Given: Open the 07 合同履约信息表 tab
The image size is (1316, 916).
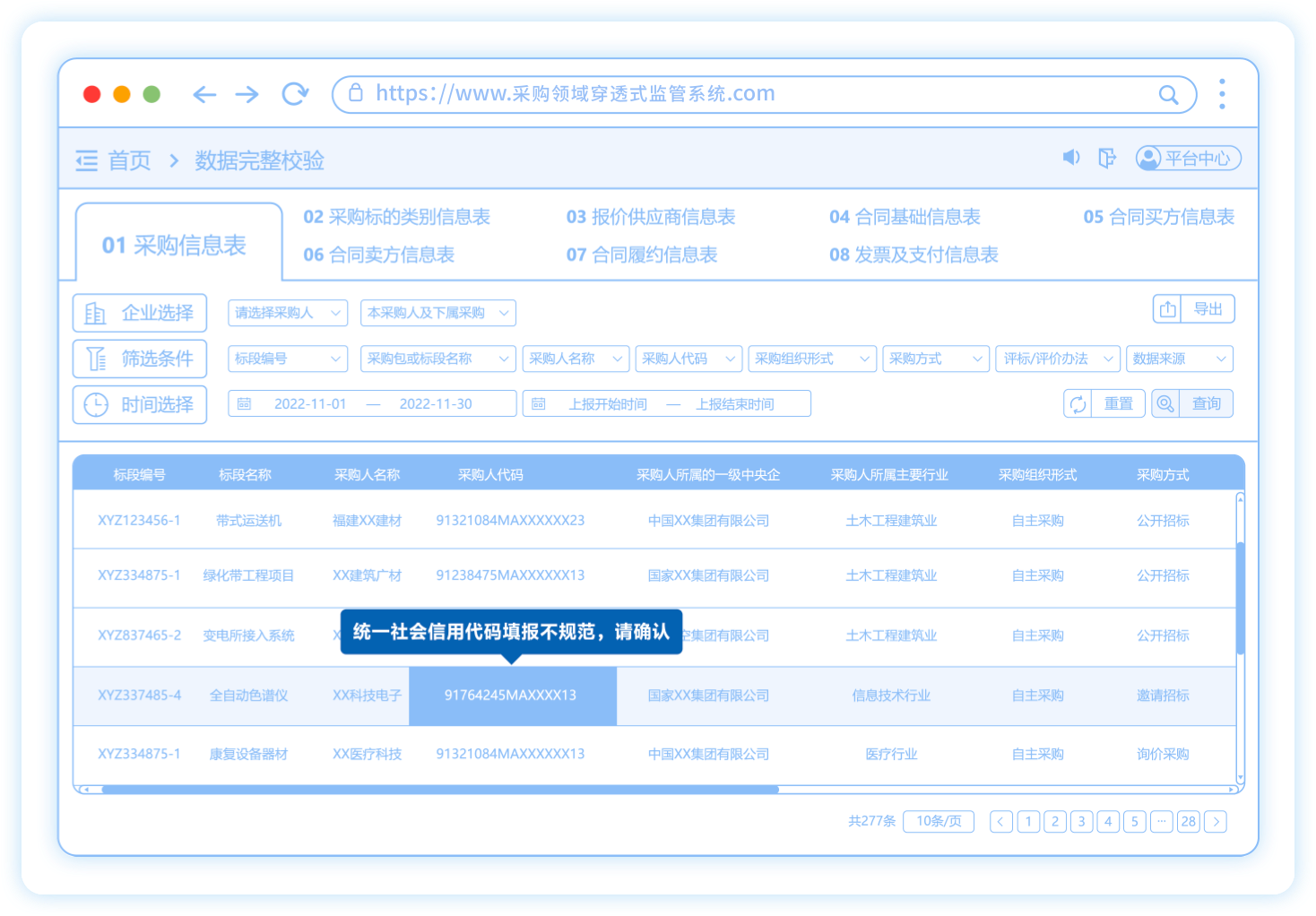Looking at the screenshot, I should click(642, 255).
